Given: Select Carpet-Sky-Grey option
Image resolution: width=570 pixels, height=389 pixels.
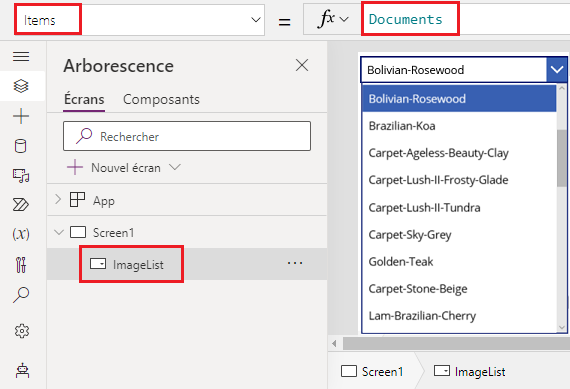Looking at the screenshot, I should (x=459, y=234).
